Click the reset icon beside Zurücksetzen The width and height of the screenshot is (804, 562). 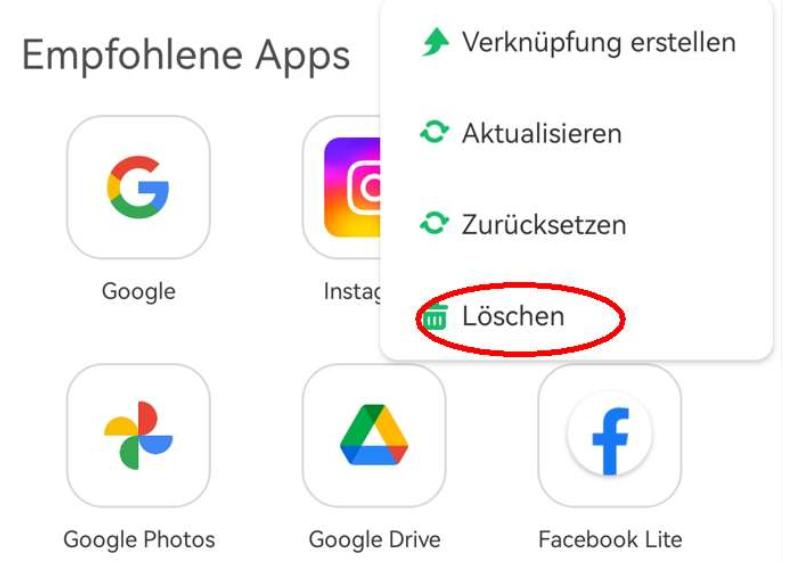[x=434, y=225]
